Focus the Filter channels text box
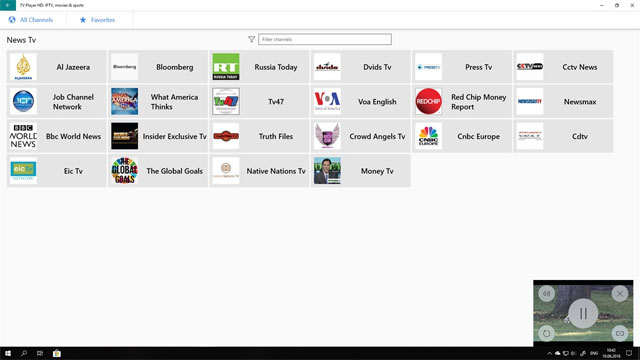This screenshot has height=360, width=640. point(324,39)
